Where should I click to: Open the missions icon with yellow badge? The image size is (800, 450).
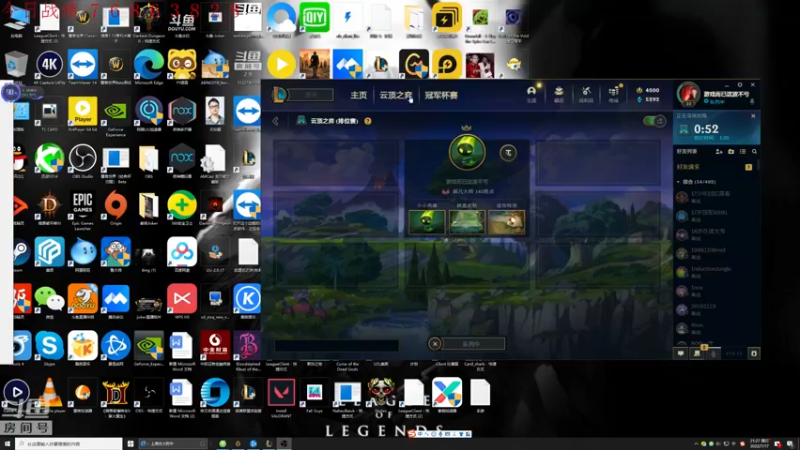(697, 353)
